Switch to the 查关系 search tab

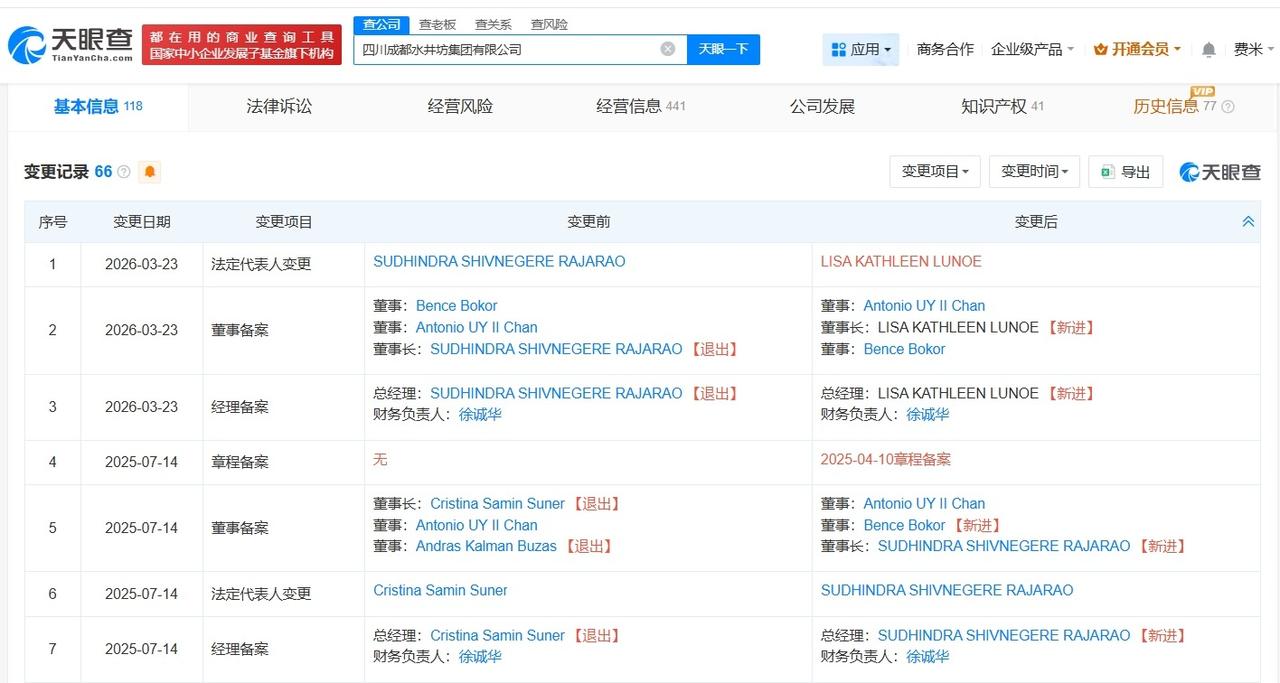tap(493, 24)
